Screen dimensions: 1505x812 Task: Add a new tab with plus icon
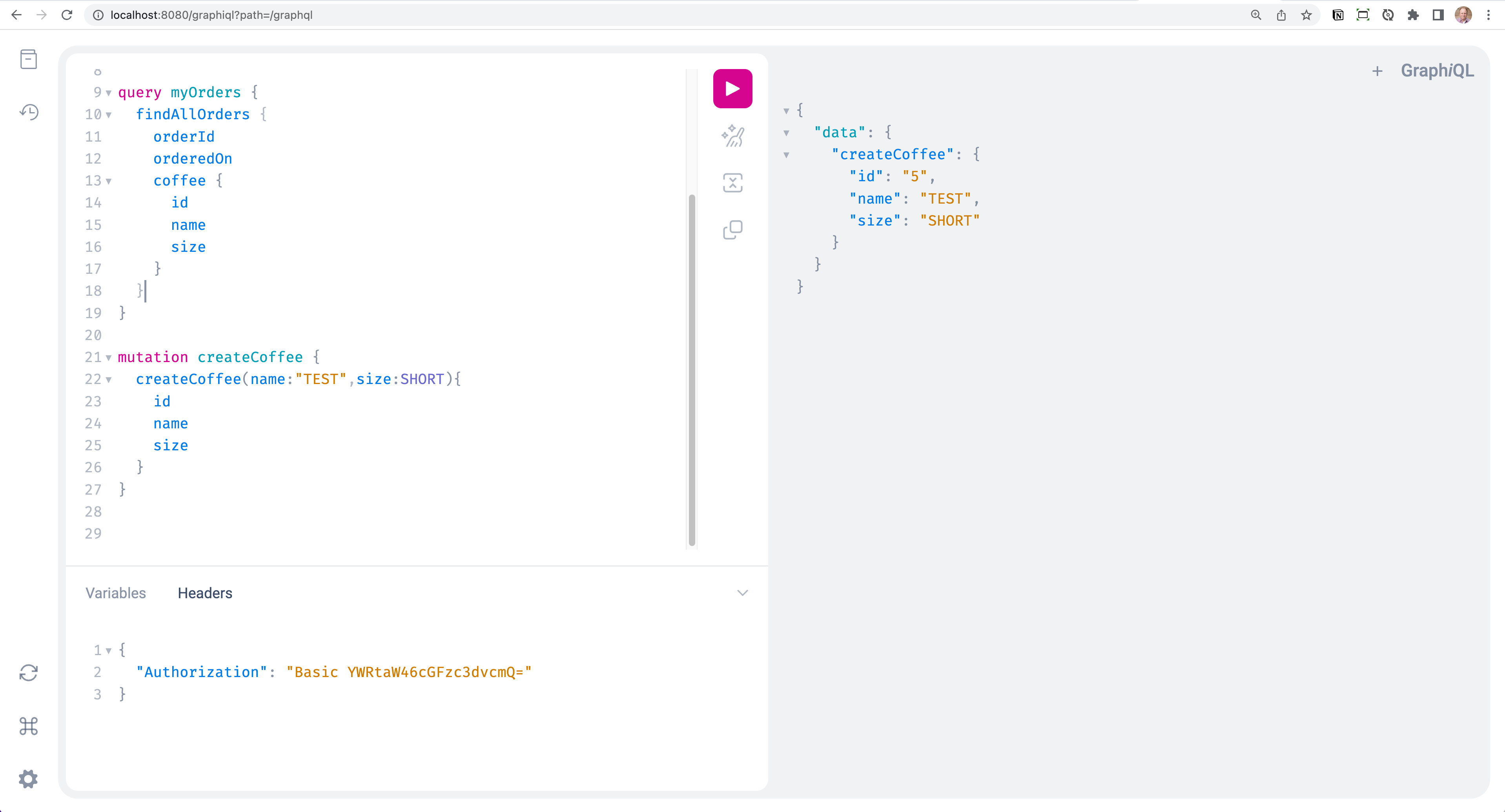(1377, 71)
